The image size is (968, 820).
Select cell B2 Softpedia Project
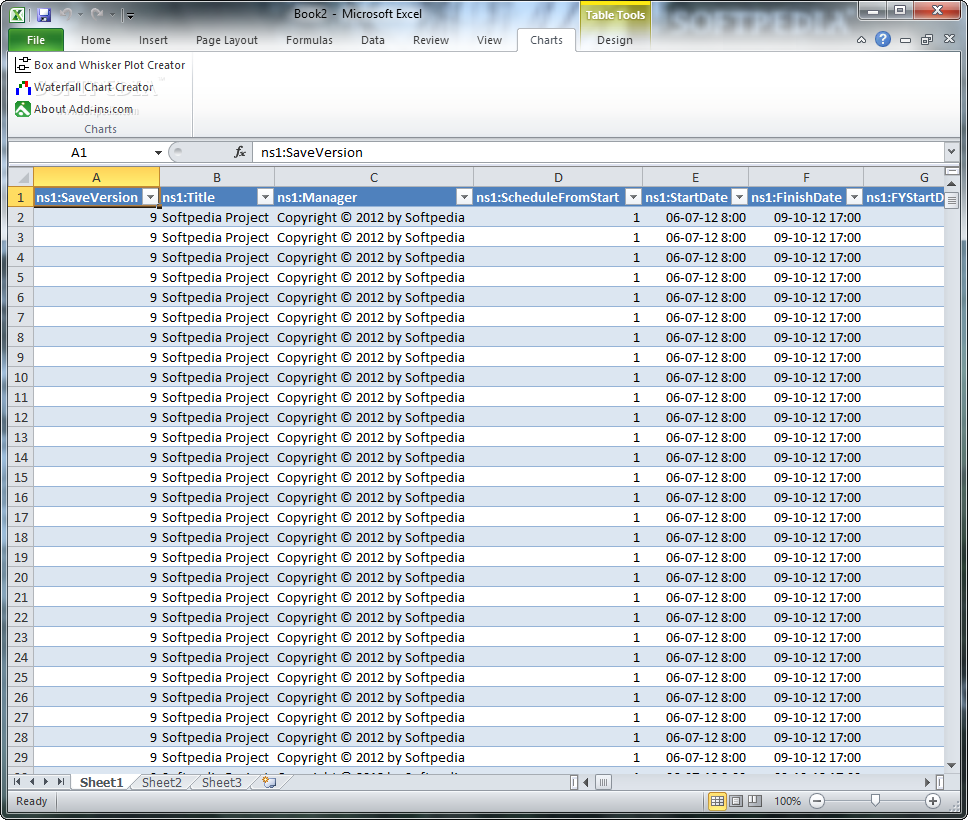217,217
